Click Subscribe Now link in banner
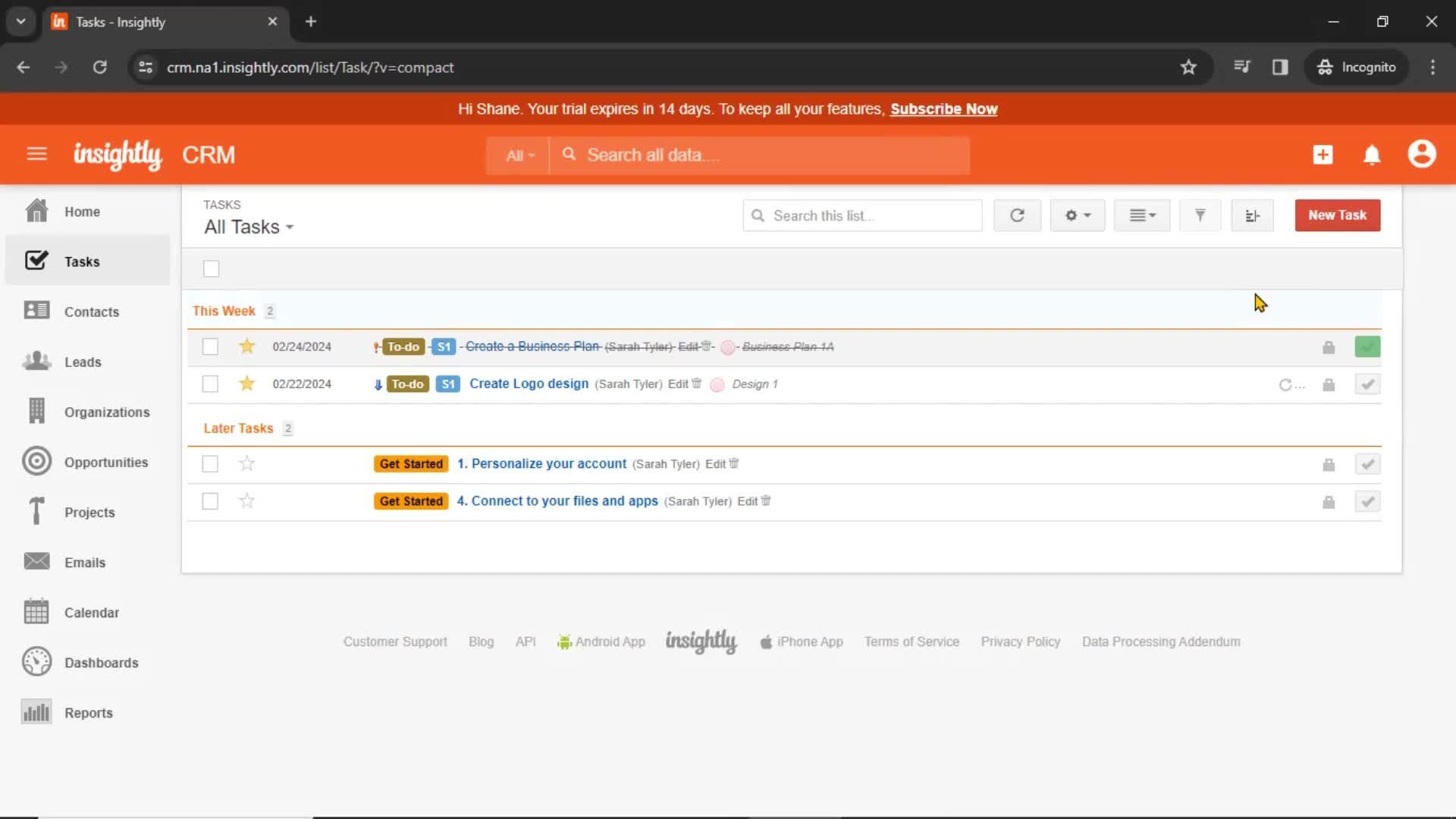1456x819 pixels. (x=944, y=108)
